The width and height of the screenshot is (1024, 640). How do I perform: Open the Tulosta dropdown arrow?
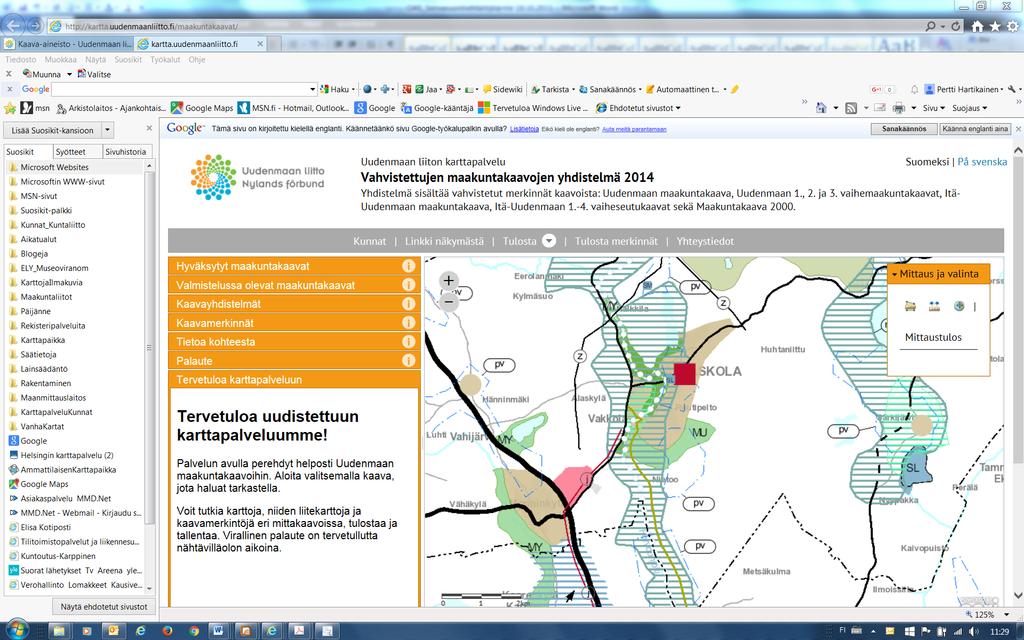click(x=549, y=241)
